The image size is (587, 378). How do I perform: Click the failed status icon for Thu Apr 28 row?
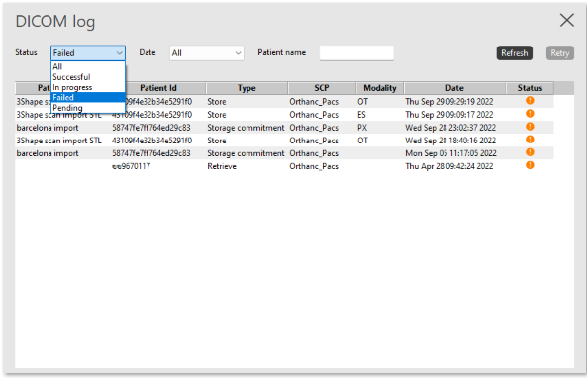coord(530,165)
